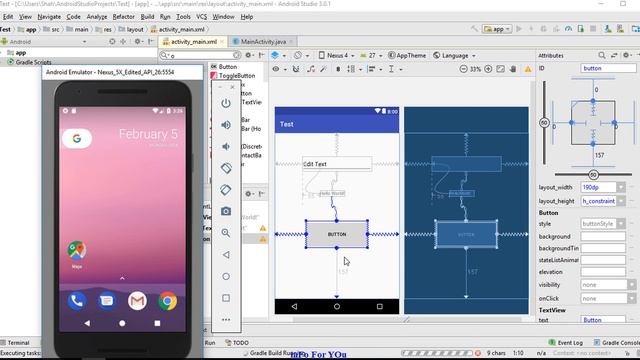
Task: Open Chrome app in emulator dock
Action: click(168, 301)
